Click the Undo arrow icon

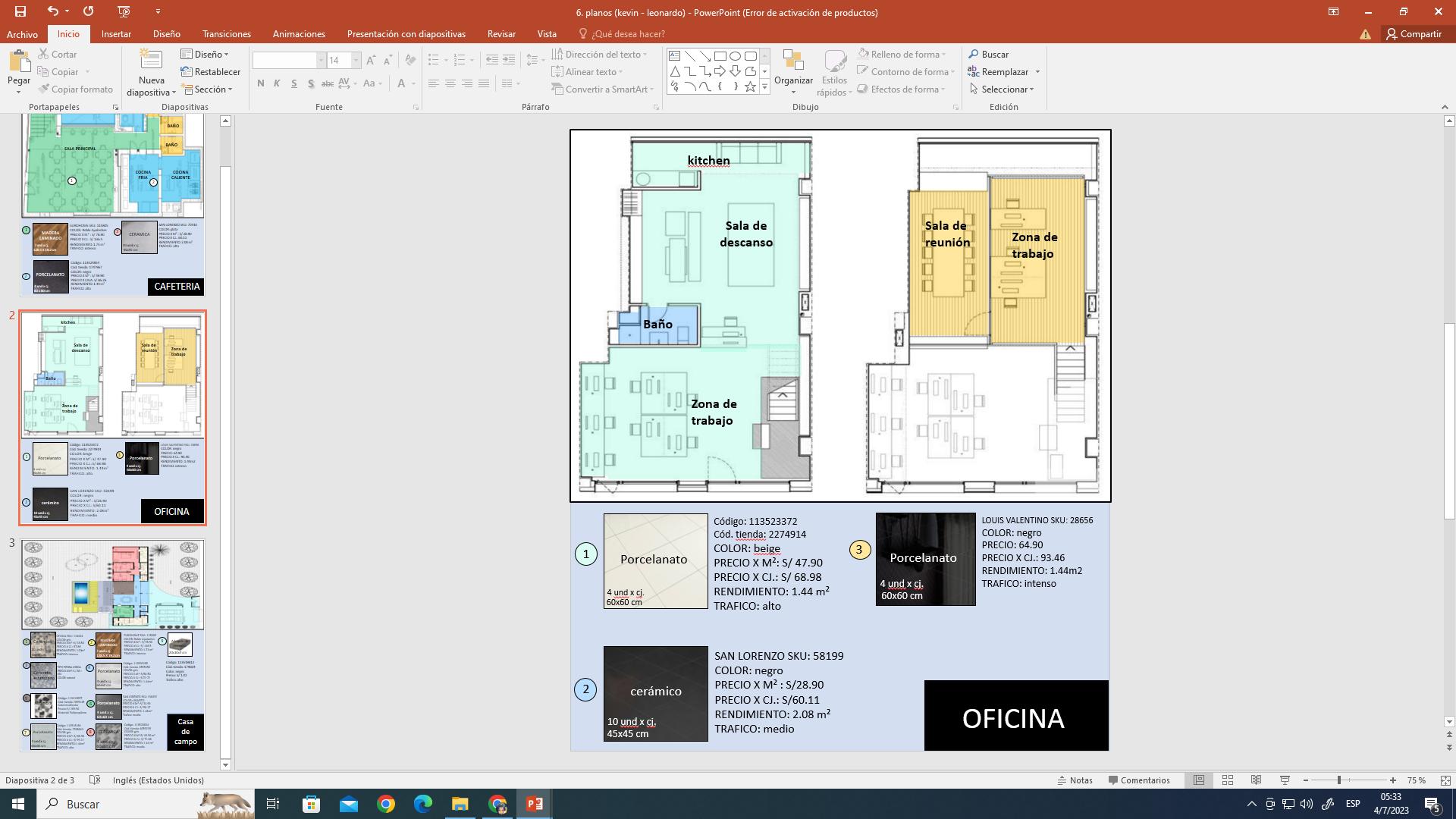pos(52,11)
